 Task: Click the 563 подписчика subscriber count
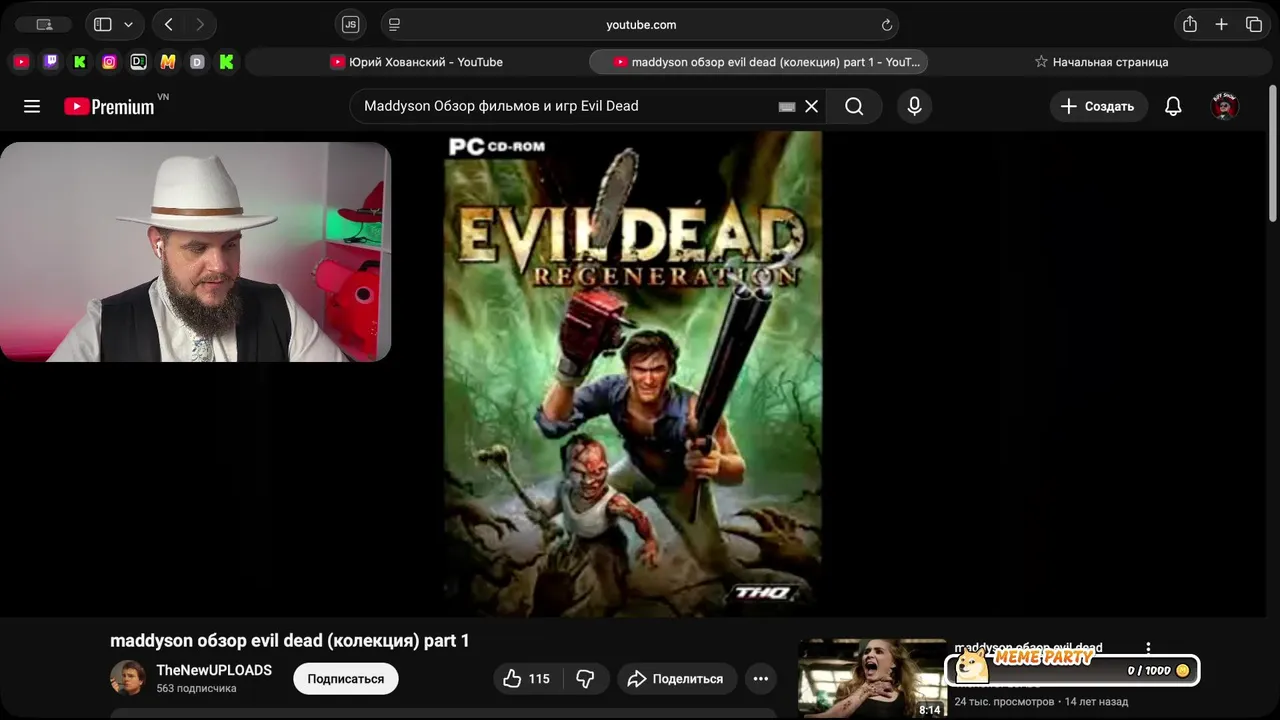point(196,689)
